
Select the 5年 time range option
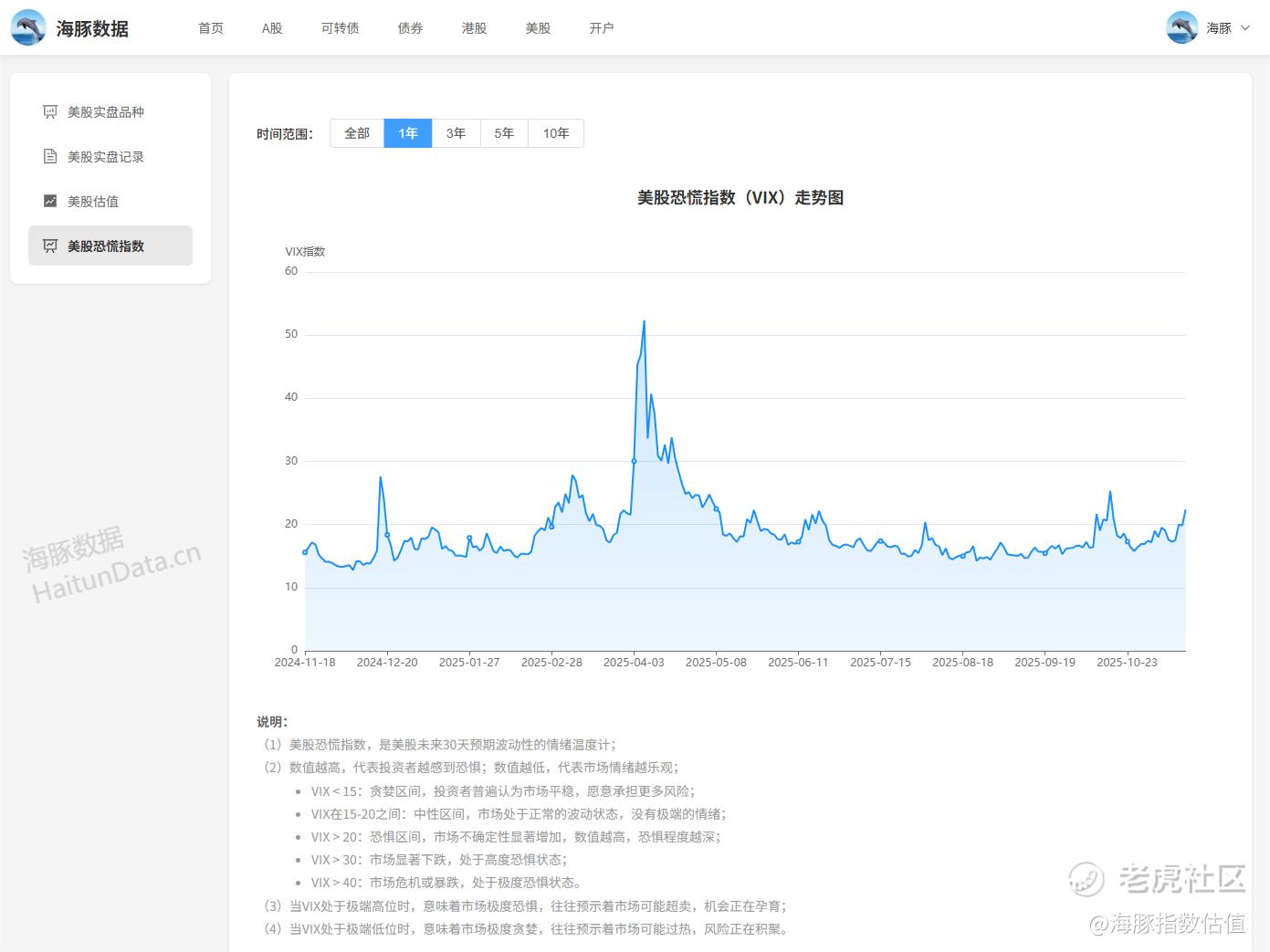[504, 133]
